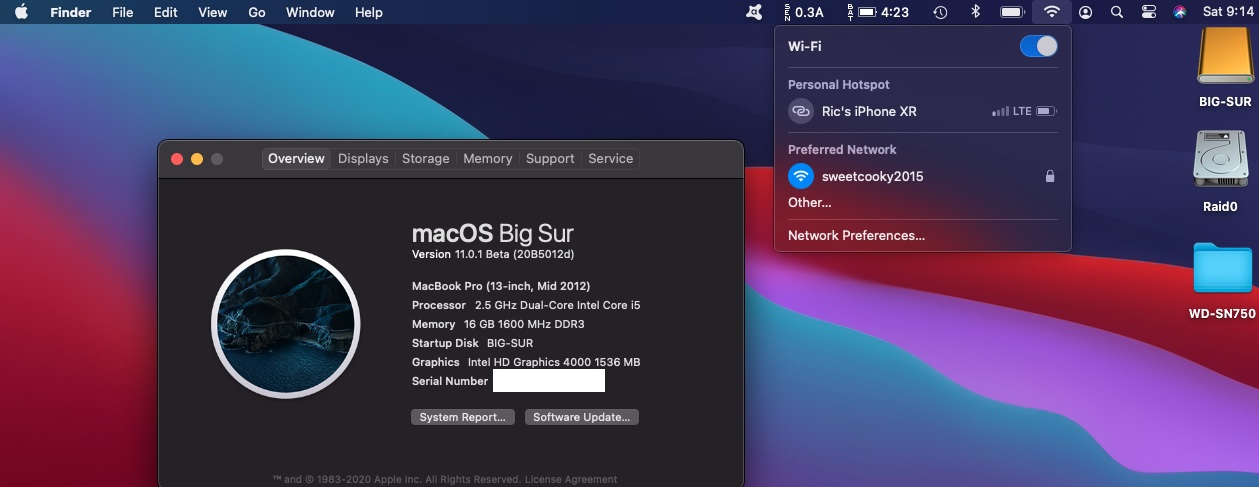Viewport: 1259px width, 487px height.
Task: Close the About This Mac window
Action: (177, 159)
